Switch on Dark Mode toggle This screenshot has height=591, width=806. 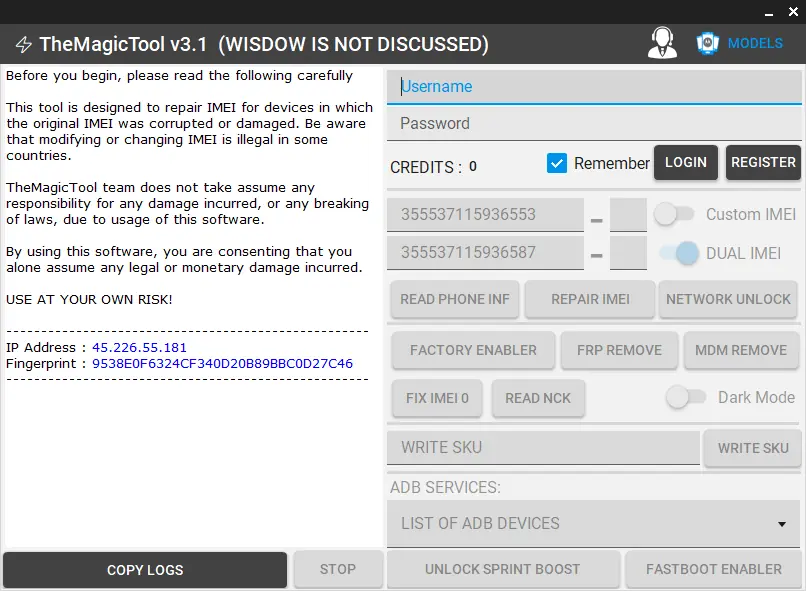pyautogui.click(x=686, y=397)
